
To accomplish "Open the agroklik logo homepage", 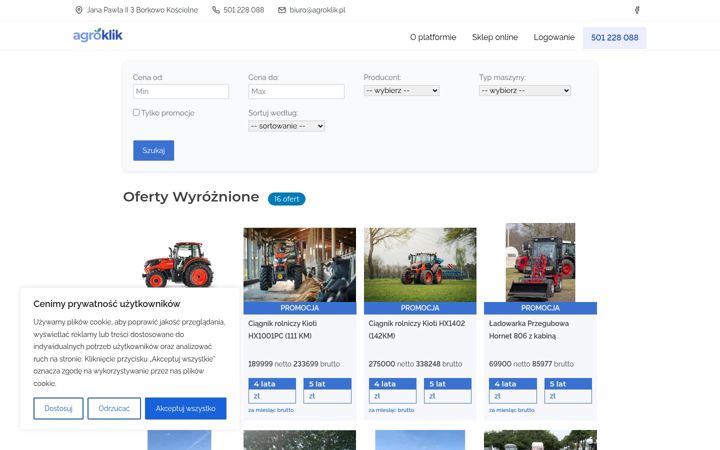I will click(98, 35).
